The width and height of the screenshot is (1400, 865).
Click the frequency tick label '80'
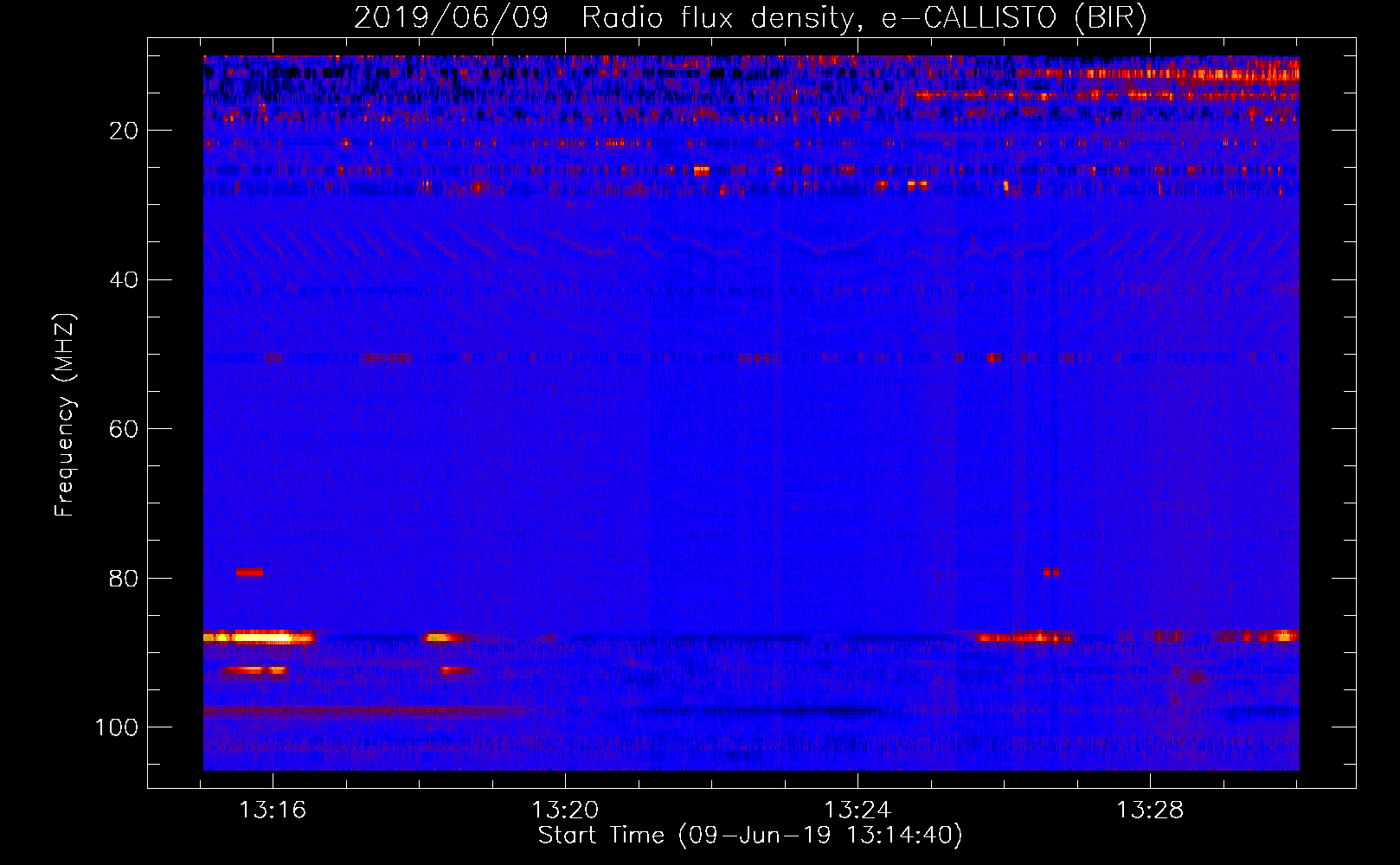pyautogui.click(x=123, y=579)
